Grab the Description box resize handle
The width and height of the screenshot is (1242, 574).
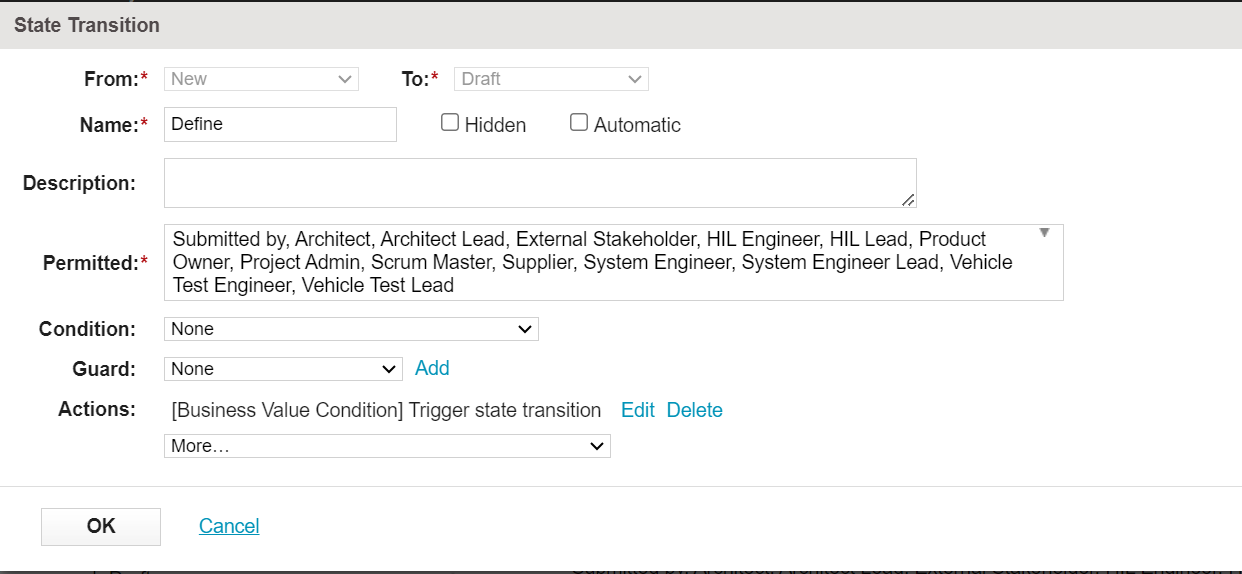[908, 200]
